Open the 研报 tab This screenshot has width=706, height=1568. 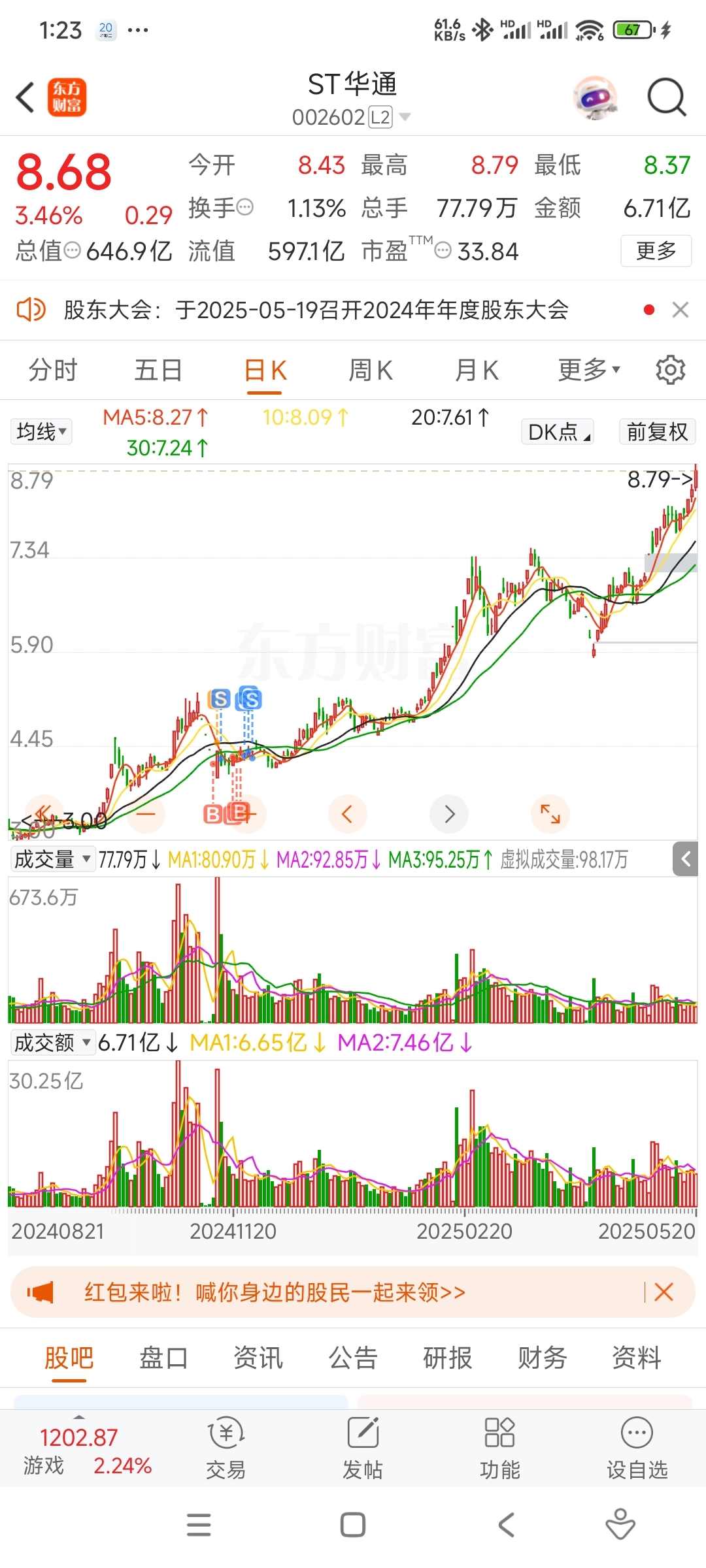click(448, 1358)
